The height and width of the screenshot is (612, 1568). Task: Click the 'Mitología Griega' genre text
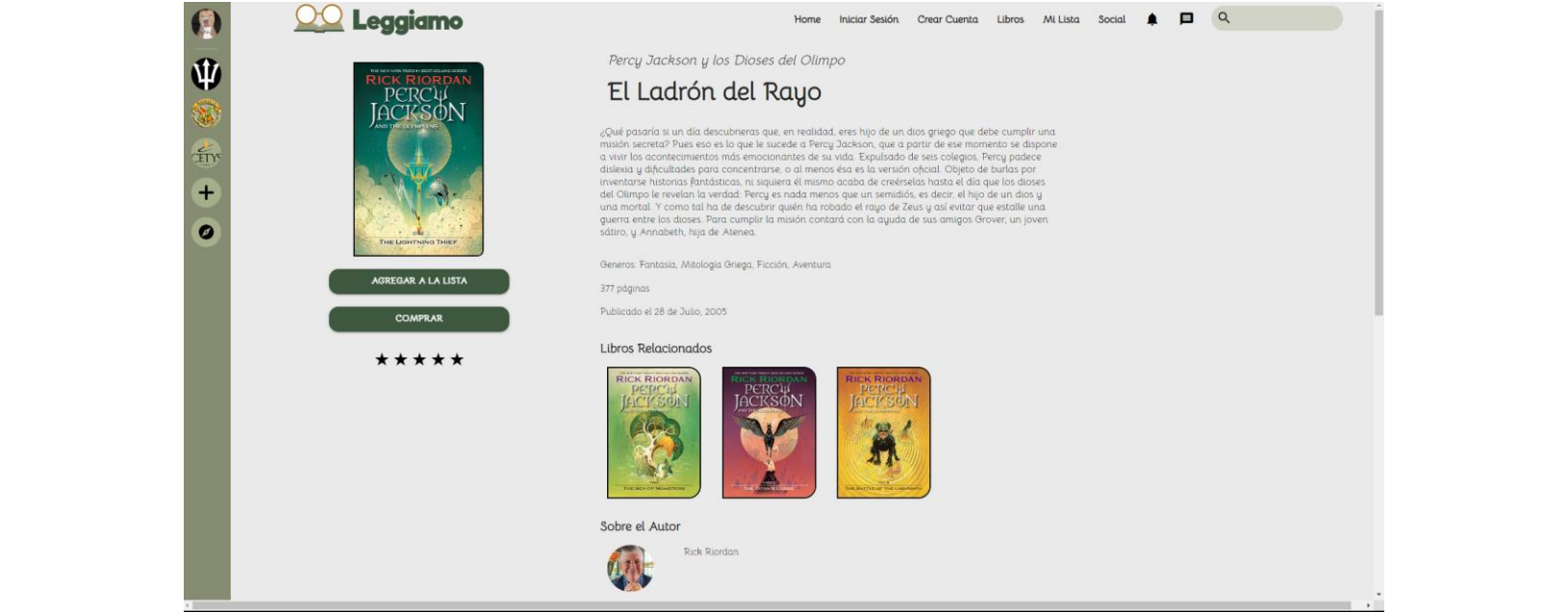(x=717, y=265)
